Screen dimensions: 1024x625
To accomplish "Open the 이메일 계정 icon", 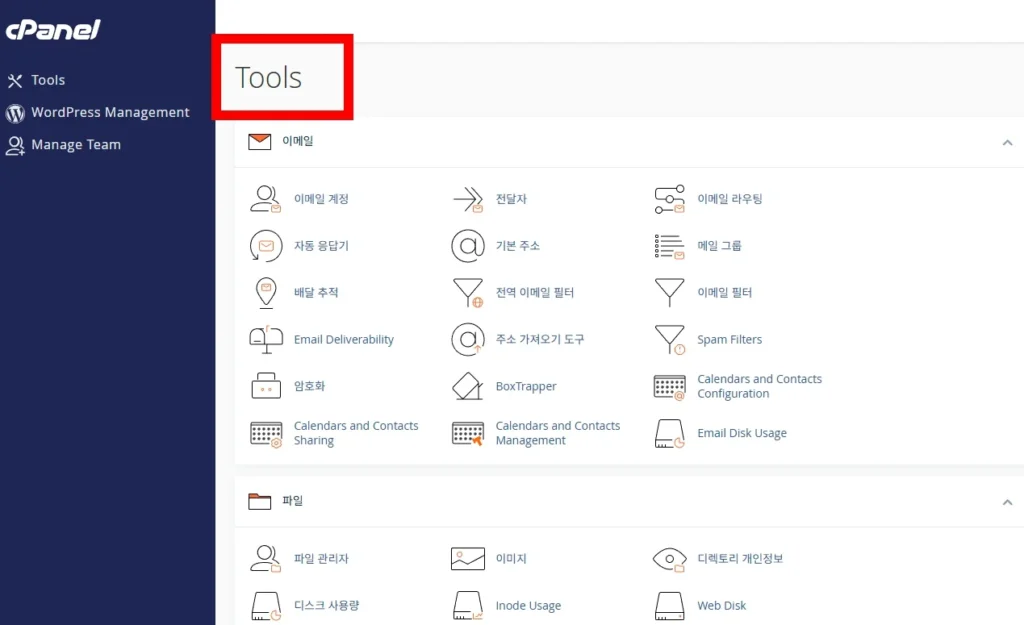I will coord(266,199).
